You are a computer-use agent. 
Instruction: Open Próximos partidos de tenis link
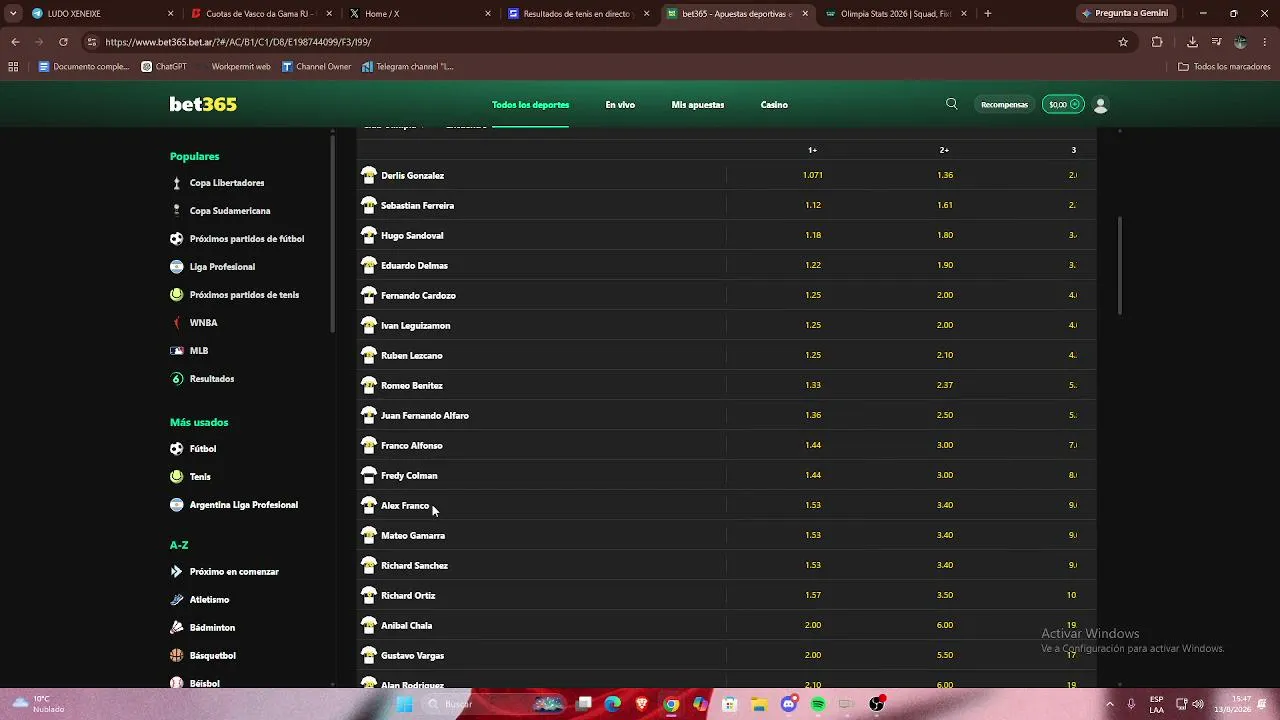coord(244,295)
